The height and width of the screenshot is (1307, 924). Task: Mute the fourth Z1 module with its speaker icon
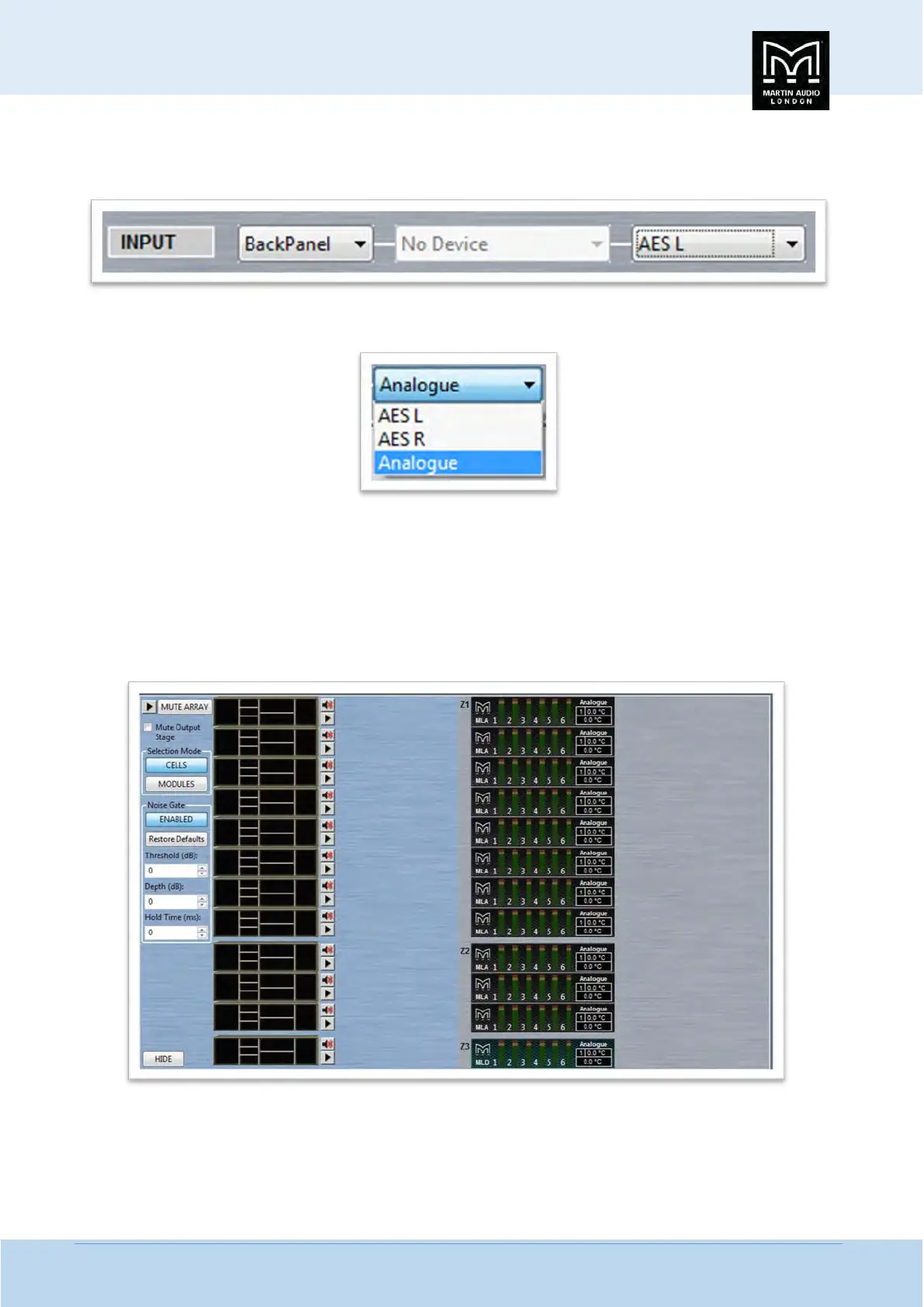coord(328,796)
